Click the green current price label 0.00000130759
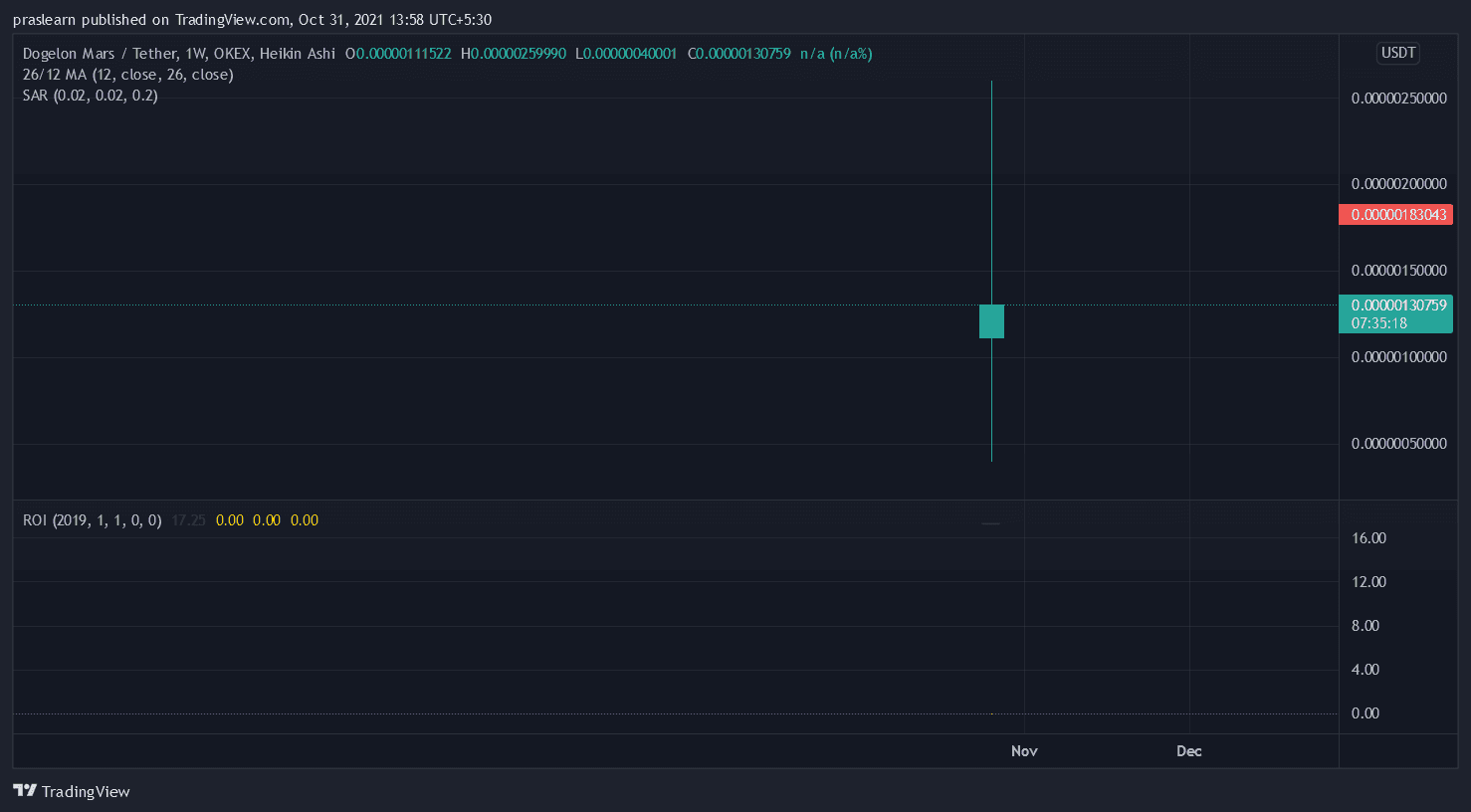 click(x=1395, y=305)
